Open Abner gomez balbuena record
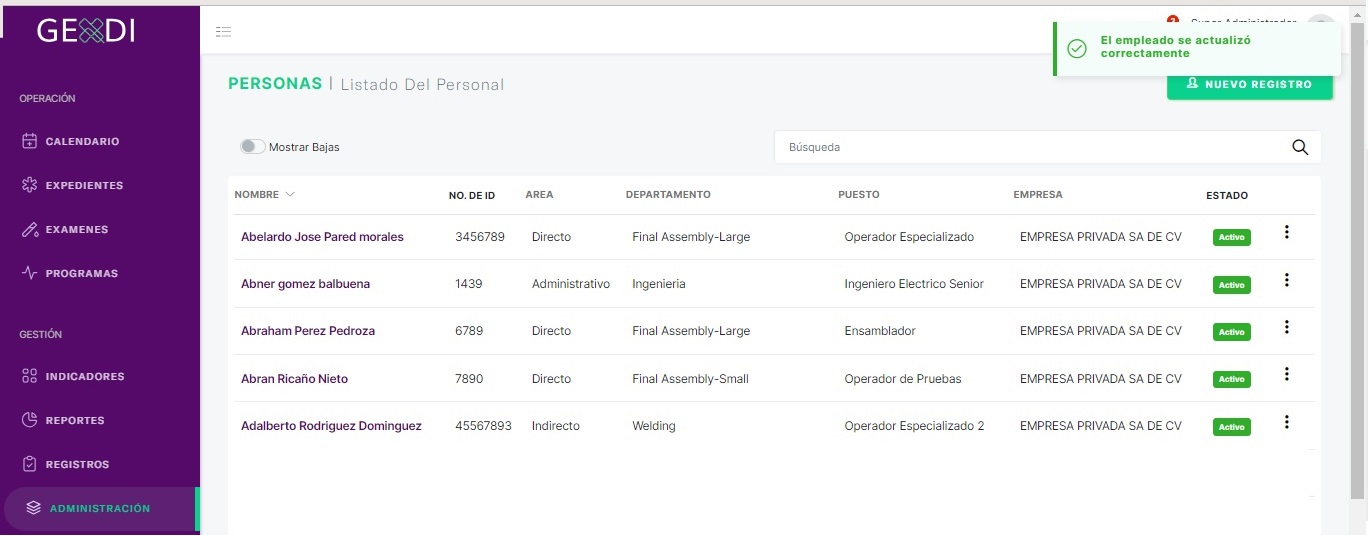This screenshot has width=1368, height=536. (305, 284)
